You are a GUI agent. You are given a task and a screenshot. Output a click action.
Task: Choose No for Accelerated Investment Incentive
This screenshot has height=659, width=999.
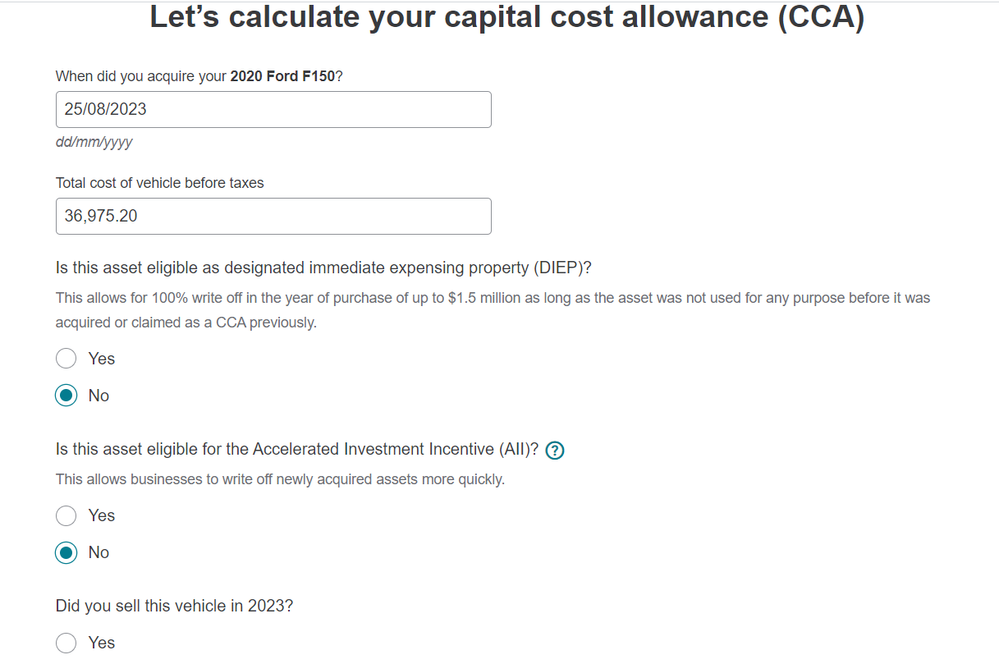click(x=66, y=552)
